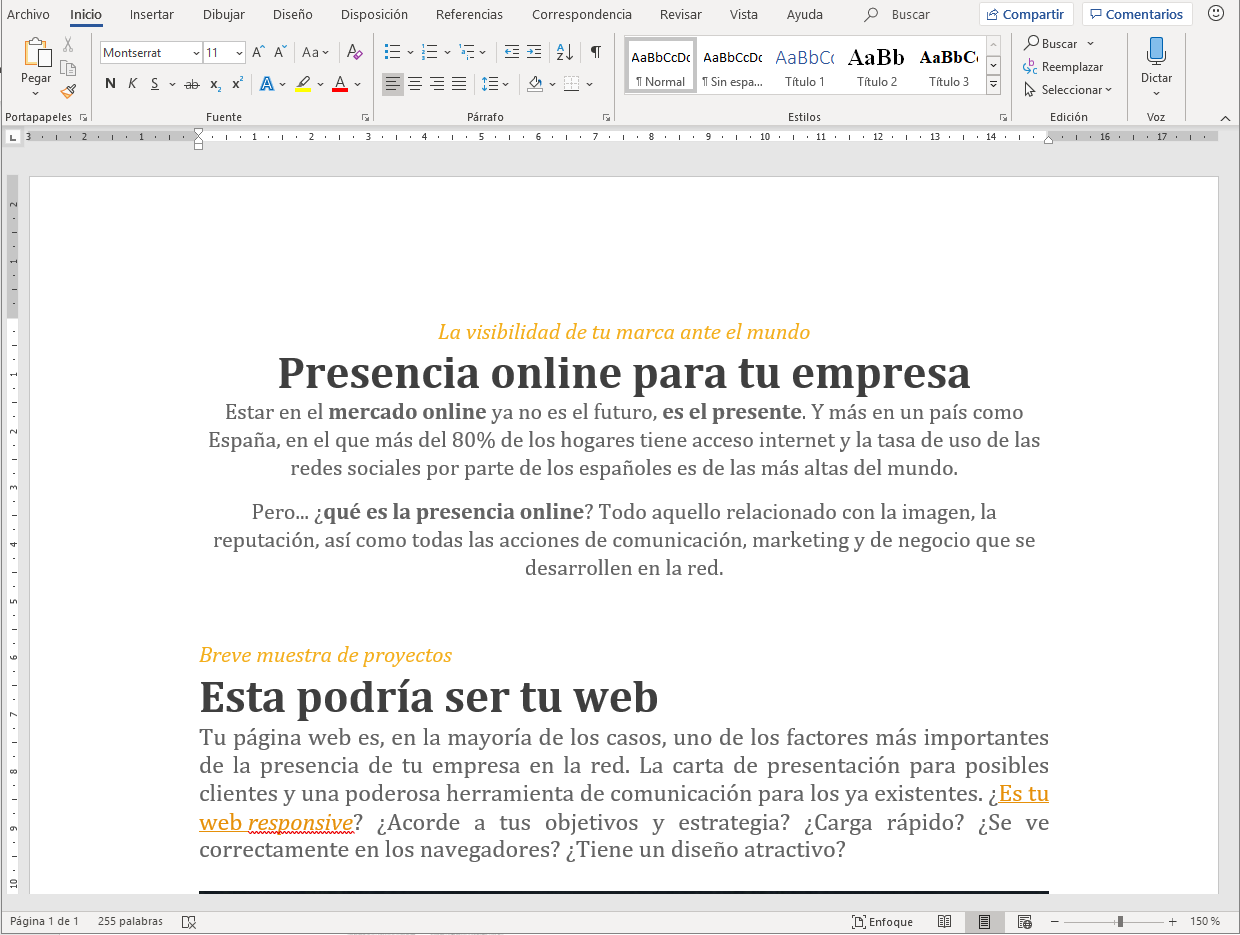The height and width of the screenshot is (935, 1240).
Task: Toggle subscript formatting
Action: [215, 84]
